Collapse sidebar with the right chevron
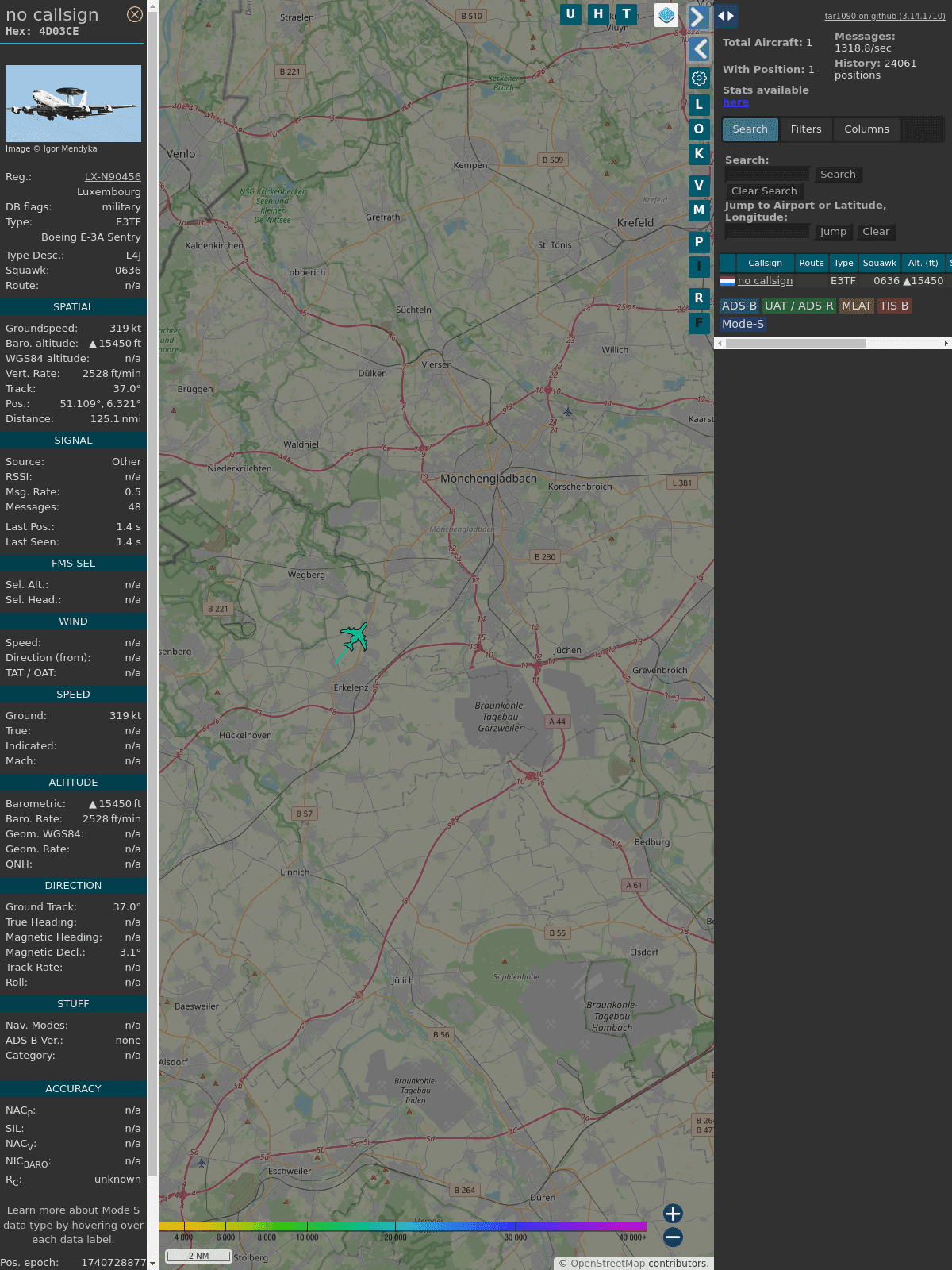The image size is (952, 1270). click(x=697, y=17)
